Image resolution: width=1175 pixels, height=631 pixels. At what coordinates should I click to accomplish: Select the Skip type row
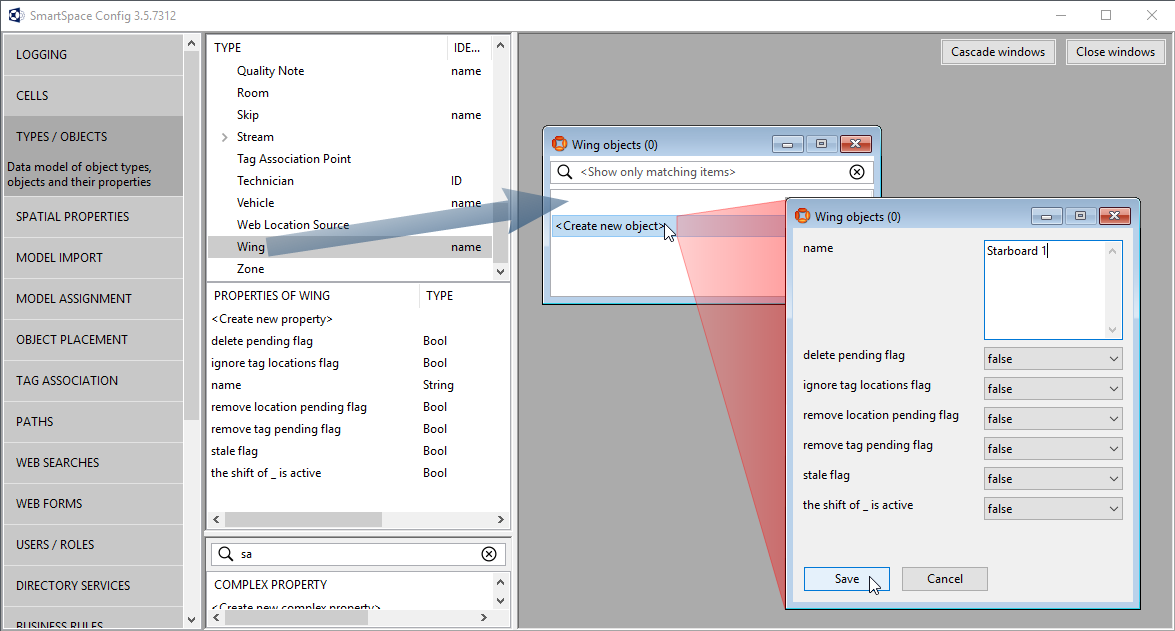click(x=350, y=115)
